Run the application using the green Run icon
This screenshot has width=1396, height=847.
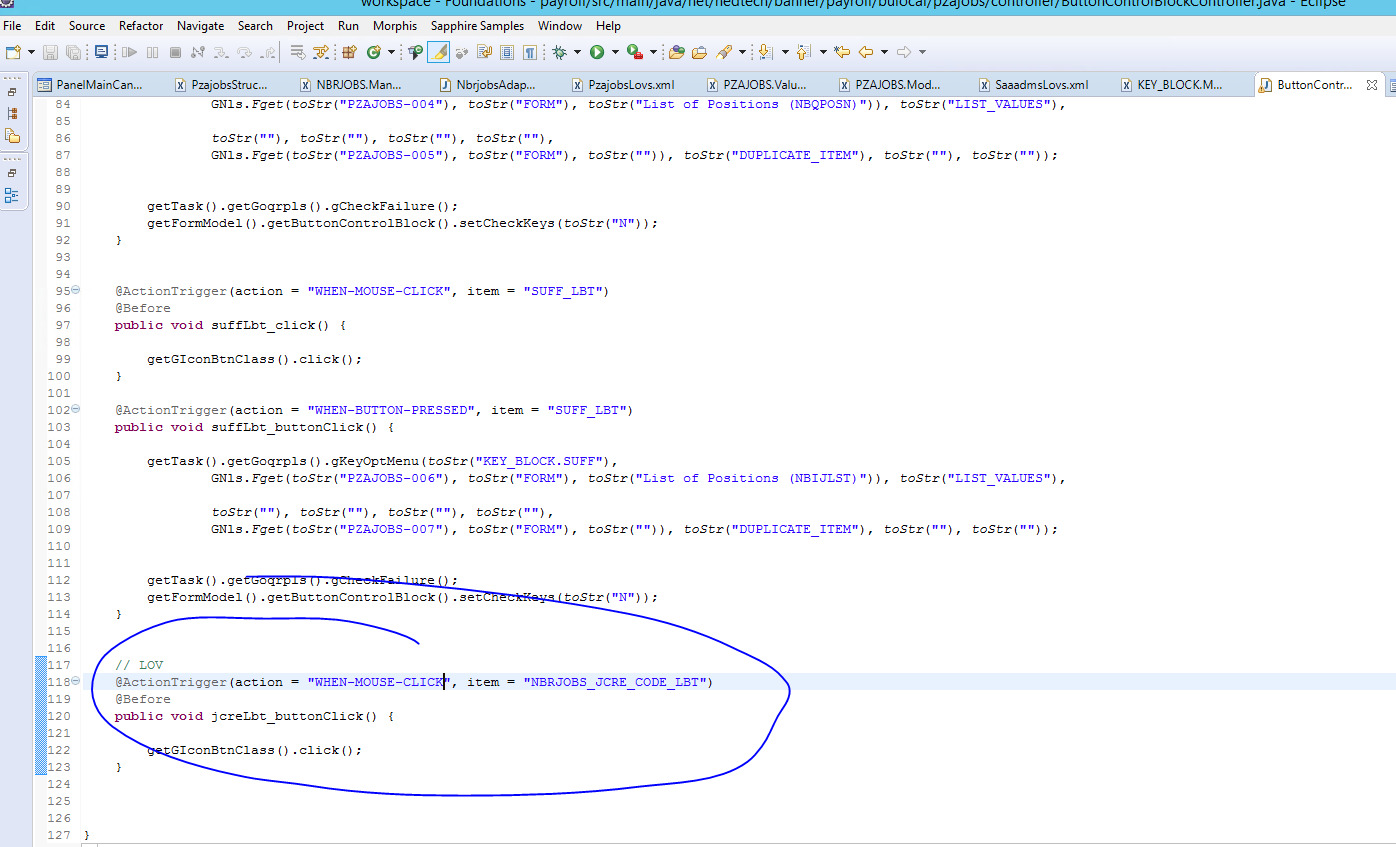coord(597,50)
